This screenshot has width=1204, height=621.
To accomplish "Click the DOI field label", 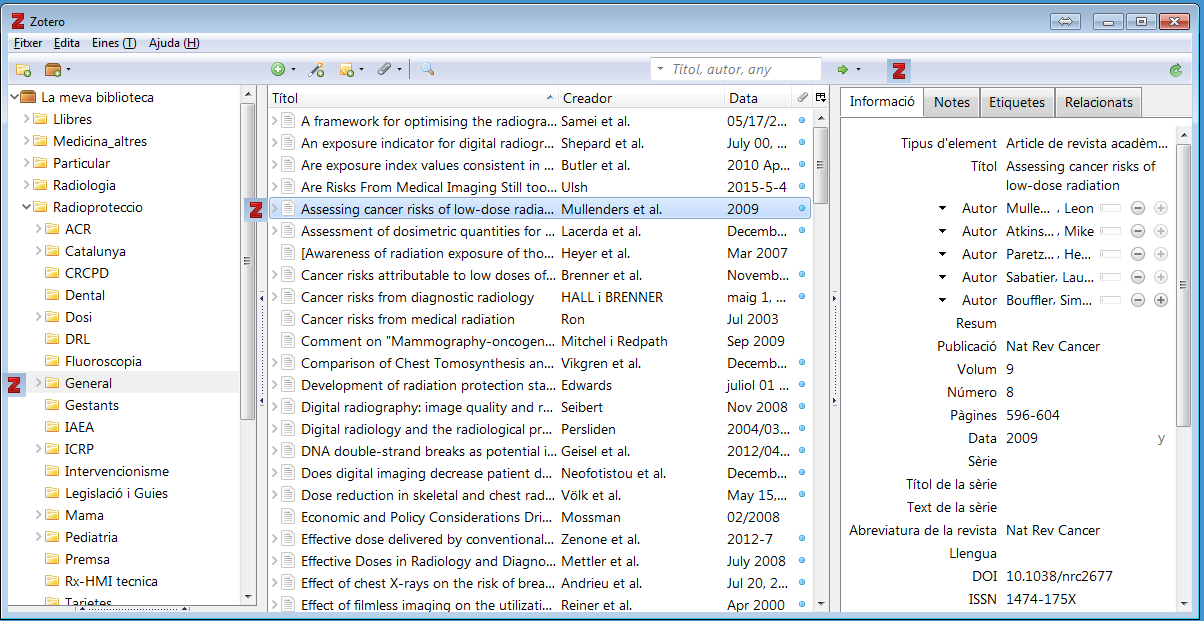I will 984,576.
